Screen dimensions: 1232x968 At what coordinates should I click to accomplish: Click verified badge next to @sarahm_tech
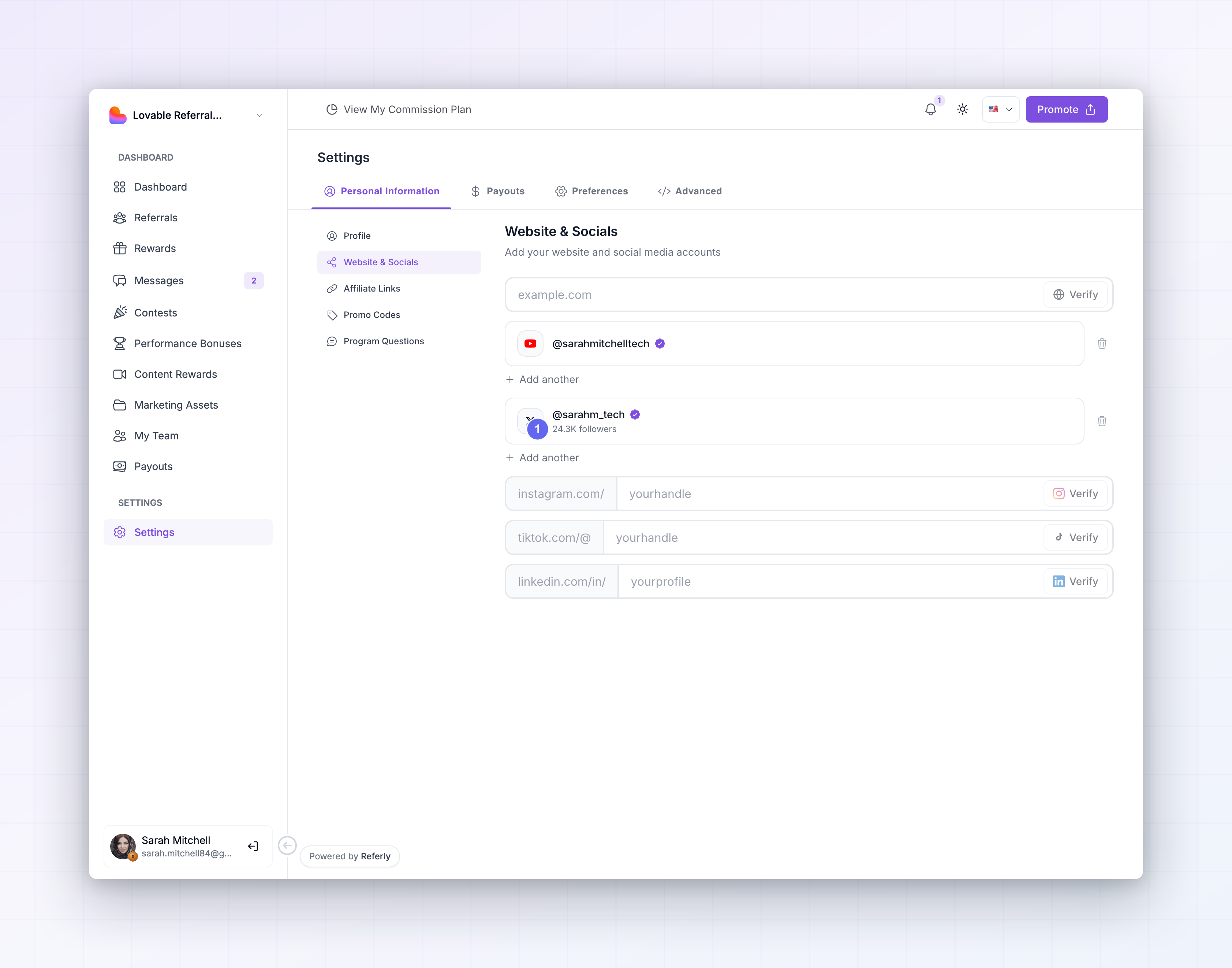[x=635, y=415]
